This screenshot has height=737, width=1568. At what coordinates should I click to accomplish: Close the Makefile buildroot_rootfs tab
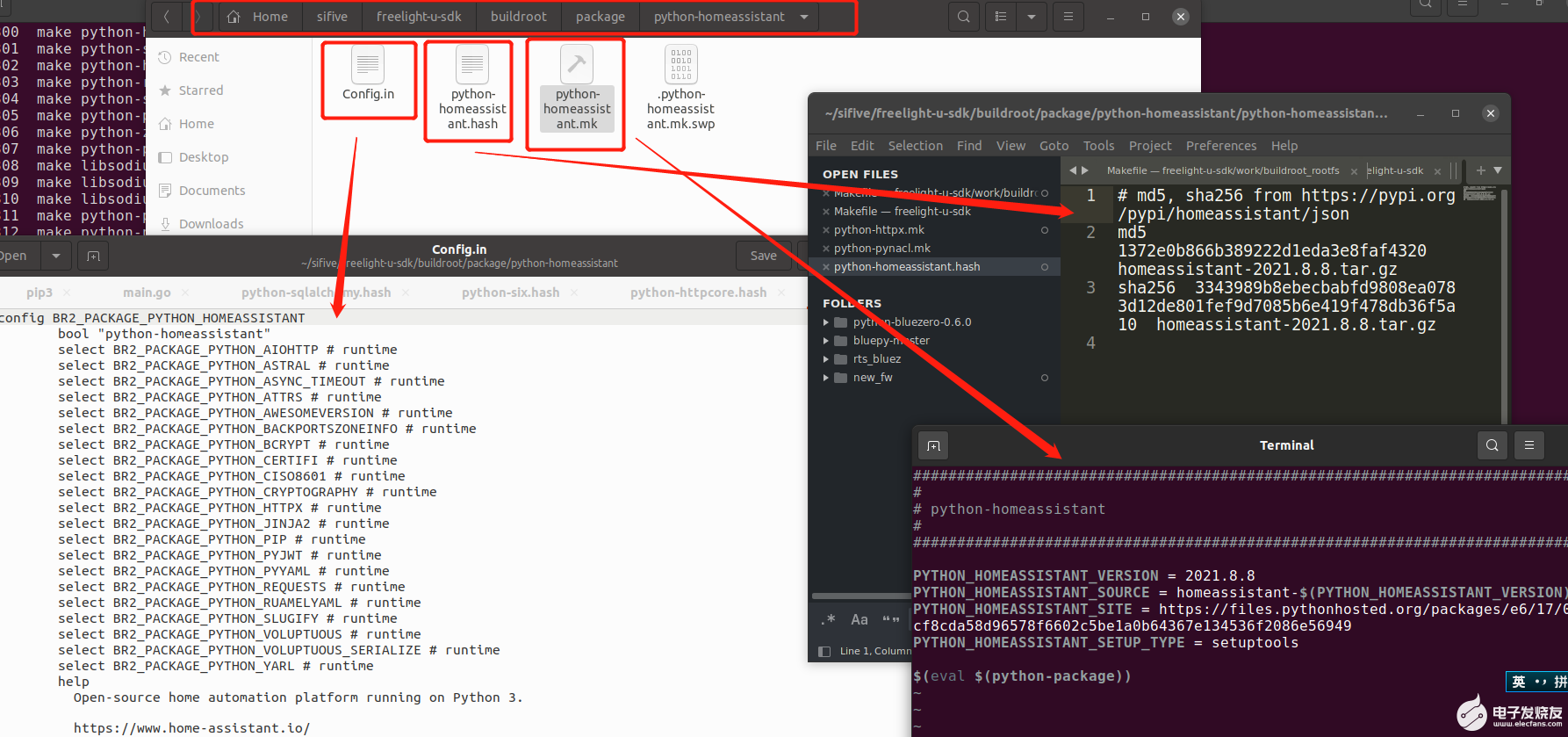pos(1354,171)
